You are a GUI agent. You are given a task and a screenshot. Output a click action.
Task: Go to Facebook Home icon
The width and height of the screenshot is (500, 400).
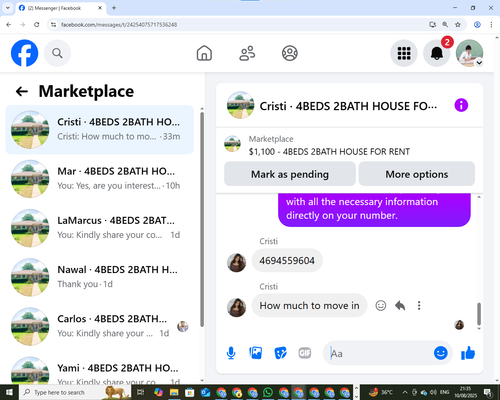204,53
